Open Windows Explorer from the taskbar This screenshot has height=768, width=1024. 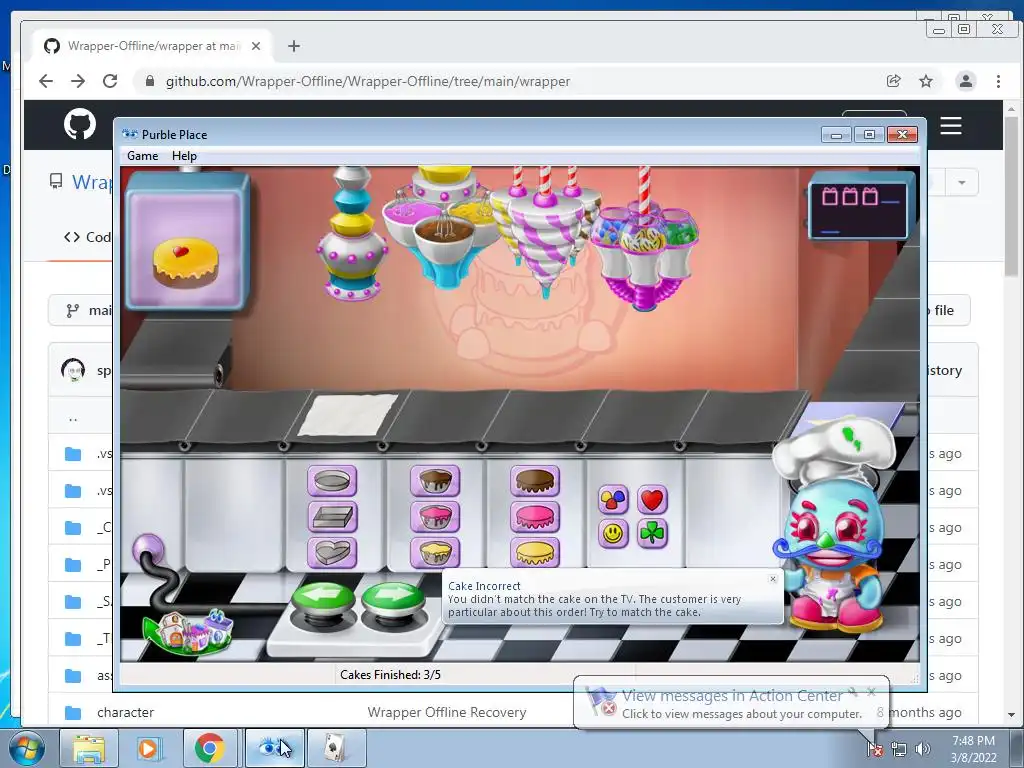(x=89, y=748)
